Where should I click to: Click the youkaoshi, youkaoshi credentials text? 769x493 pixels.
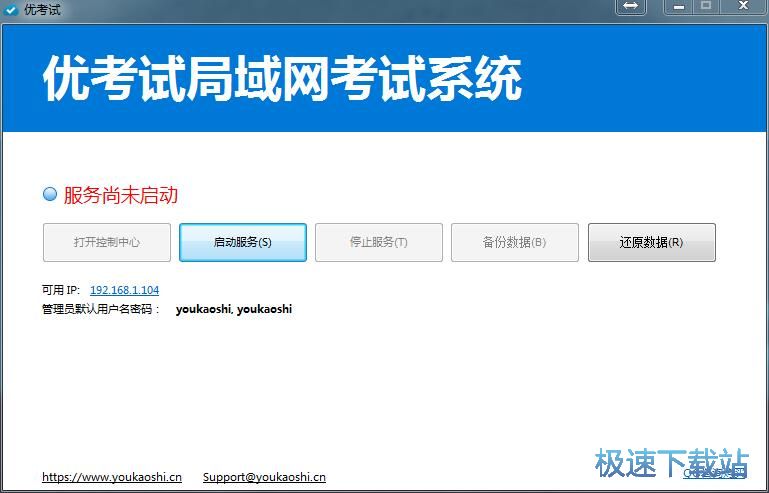coord(234,309)
